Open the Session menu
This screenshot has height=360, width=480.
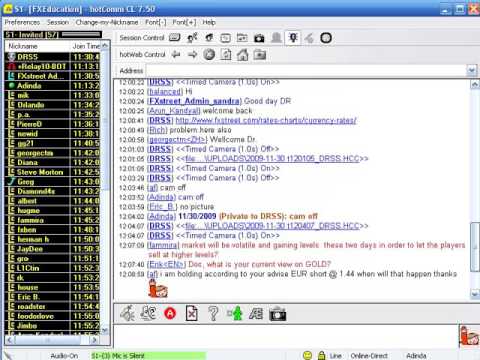tap(58, 22)
